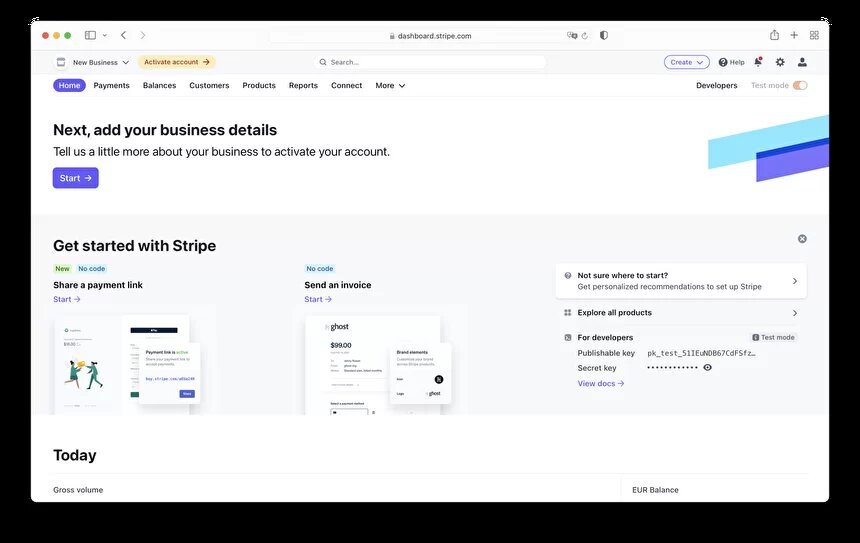This screenshot has width=860, height=543.
Task: Switch to the Payments tab
Action: pyautogui.click(x=111, y=86)
